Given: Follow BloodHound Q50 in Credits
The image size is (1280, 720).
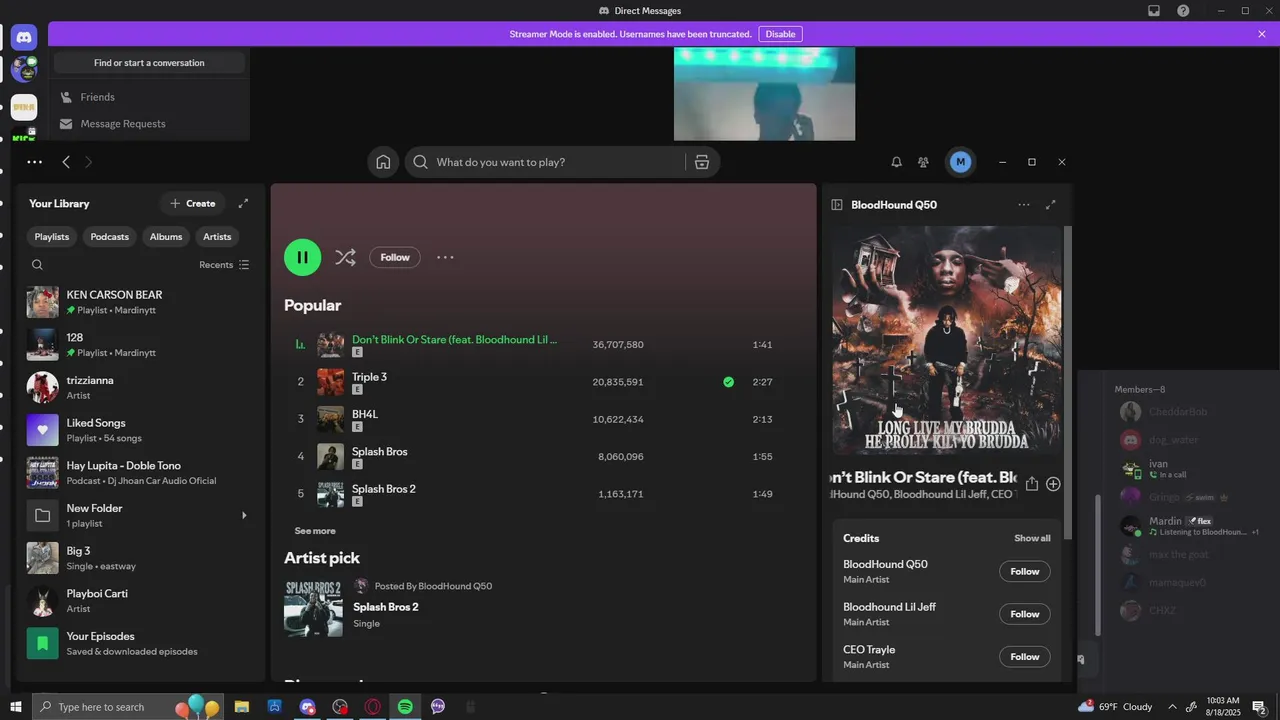Looking at the screenshot, I should pyautogui.click(x=1025, y=571).
